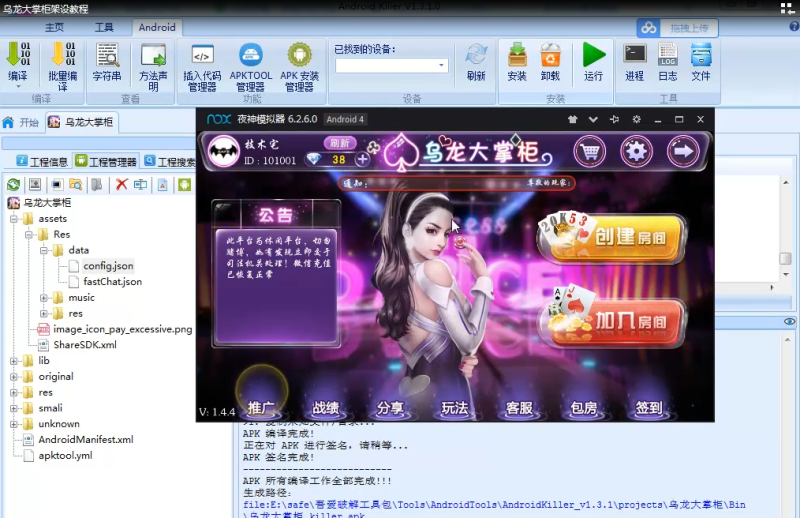
Task: Click the Nox titlebar shirt theme icon
Action: 572,119
